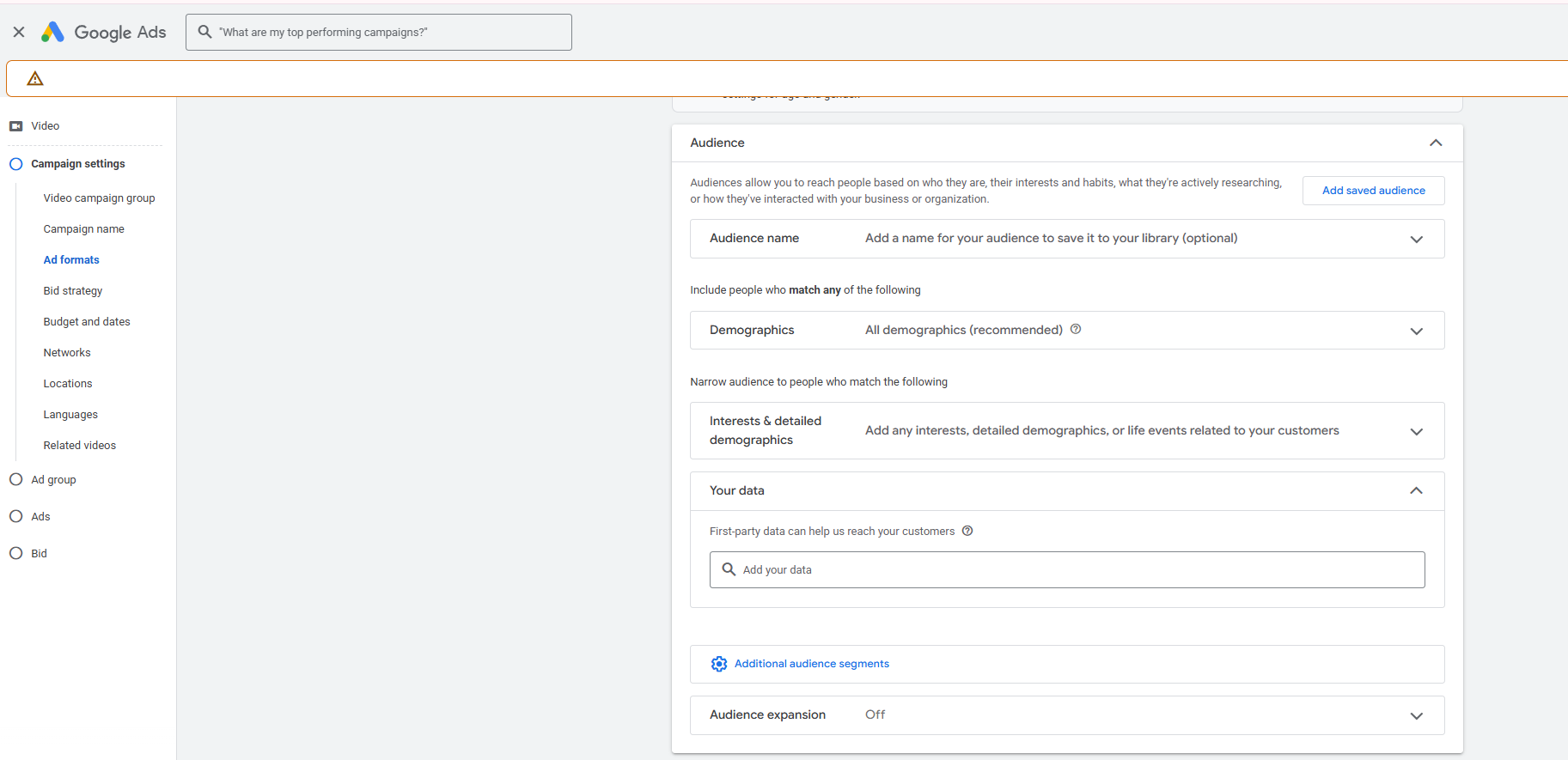Click the Campaign settings label
The image size is (1568, 760).
78,164
